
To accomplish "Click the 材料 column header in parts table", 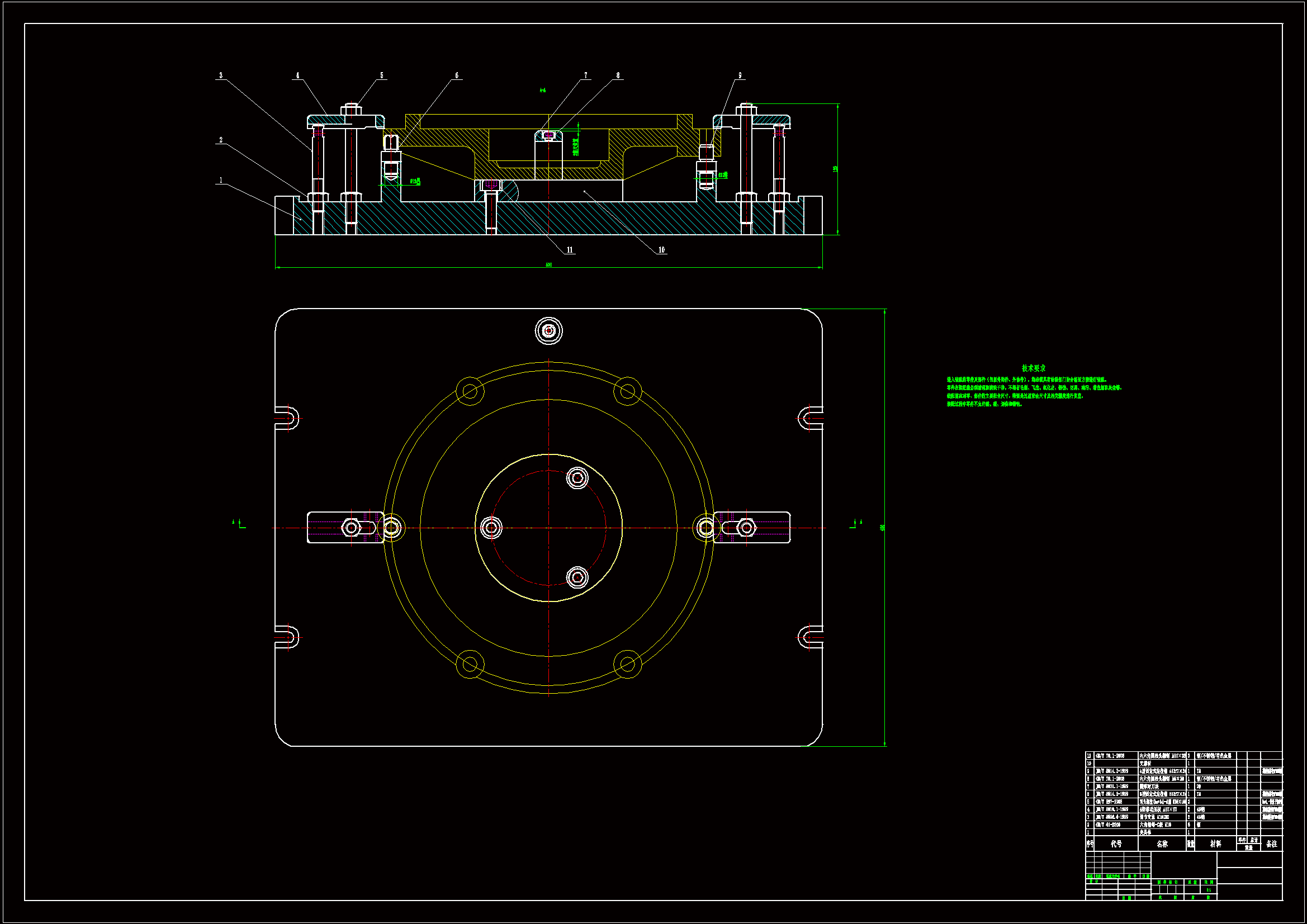I will (x=1215, y=844).
